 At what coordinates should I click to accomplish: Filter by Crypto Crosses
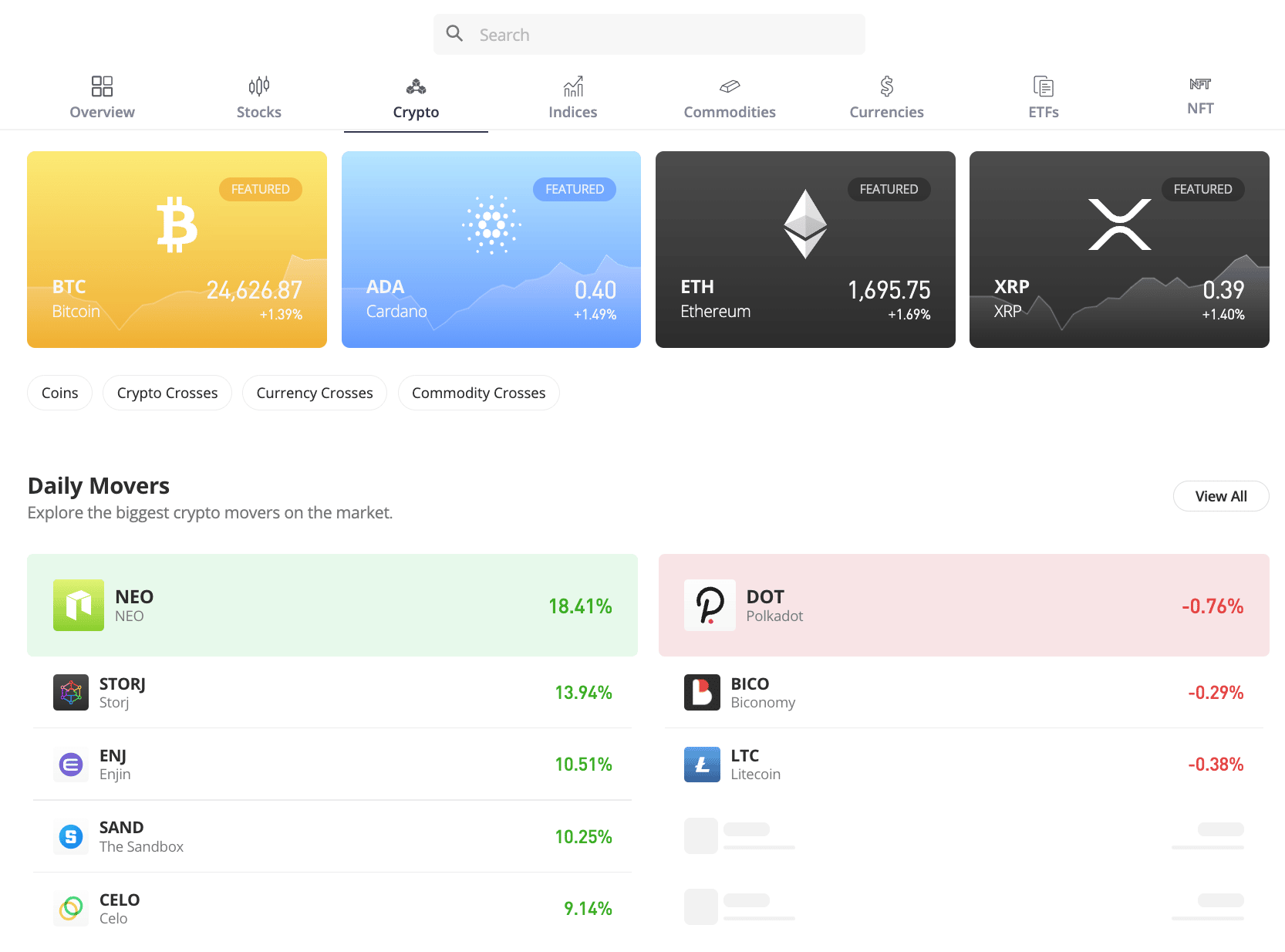(x=167, y=393)
